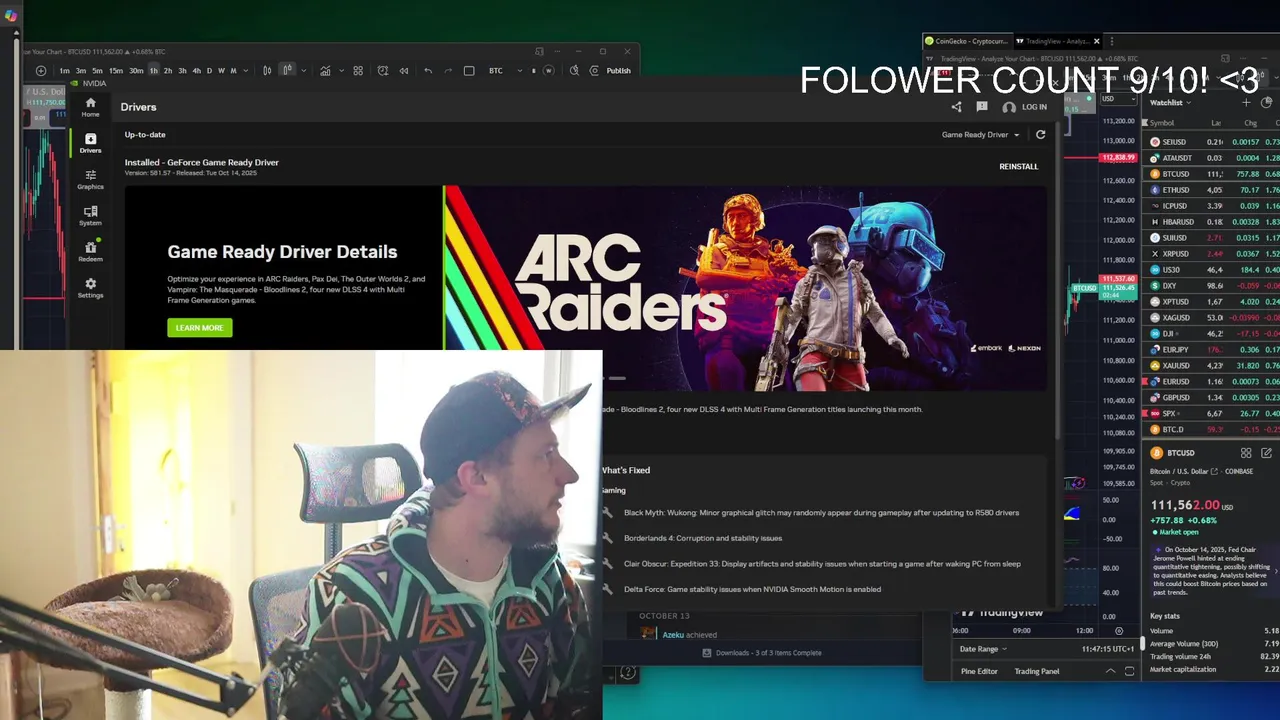This screenshot has height=720, width=1280.
Task: Click Borderlands 4 fixed issue entry
Action: click(703, 538)
